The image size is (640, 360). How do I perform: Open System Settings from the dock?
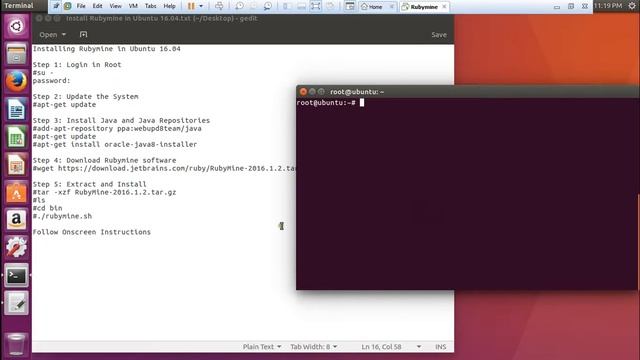pyautogui.click(x=16, y=248)
